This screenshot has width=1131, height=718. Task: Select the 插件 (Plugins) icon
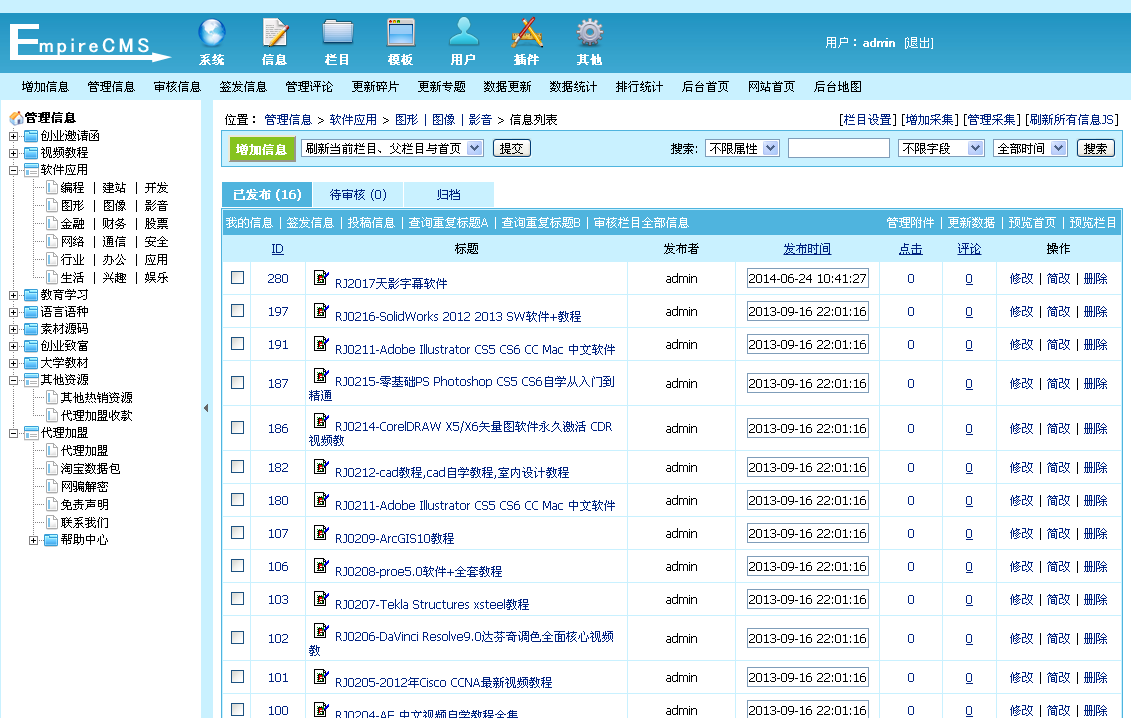coord(527,40)
